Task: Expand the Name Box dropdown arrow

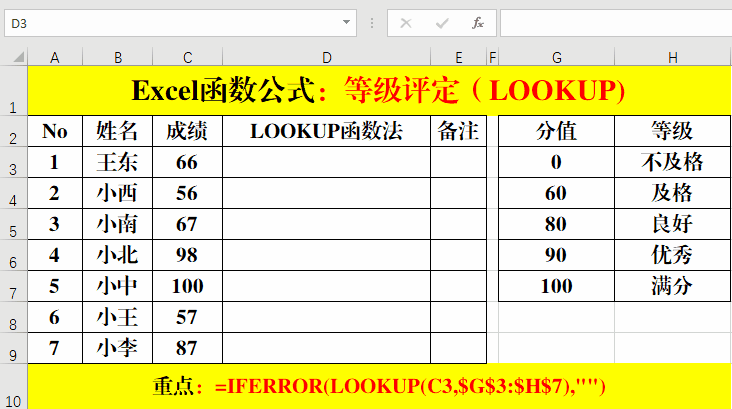Action: pyautogui.click(x=346, y=22)
